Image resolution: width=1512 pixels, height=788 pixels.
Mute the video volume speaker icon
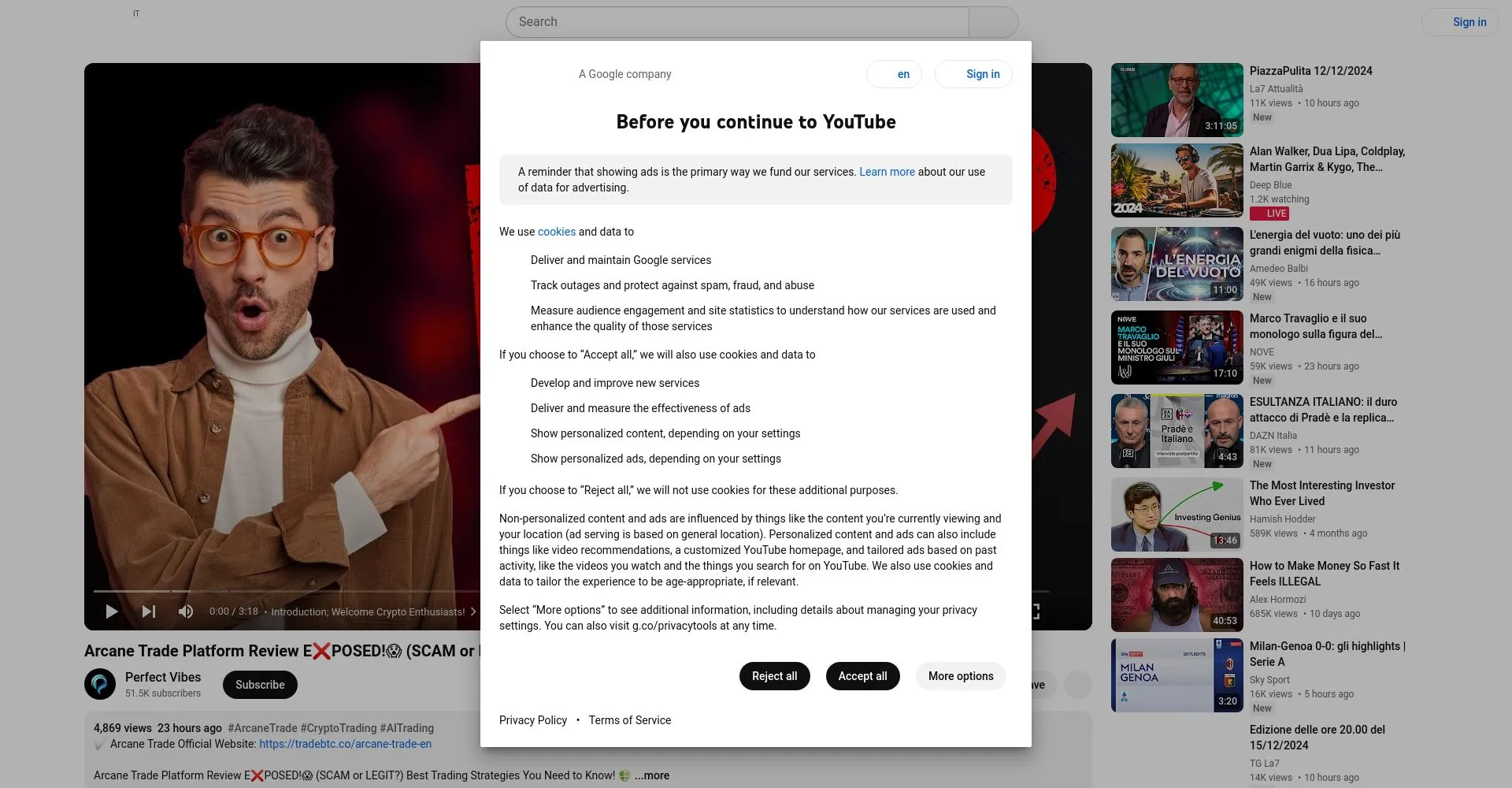click(x=186, y=611)
